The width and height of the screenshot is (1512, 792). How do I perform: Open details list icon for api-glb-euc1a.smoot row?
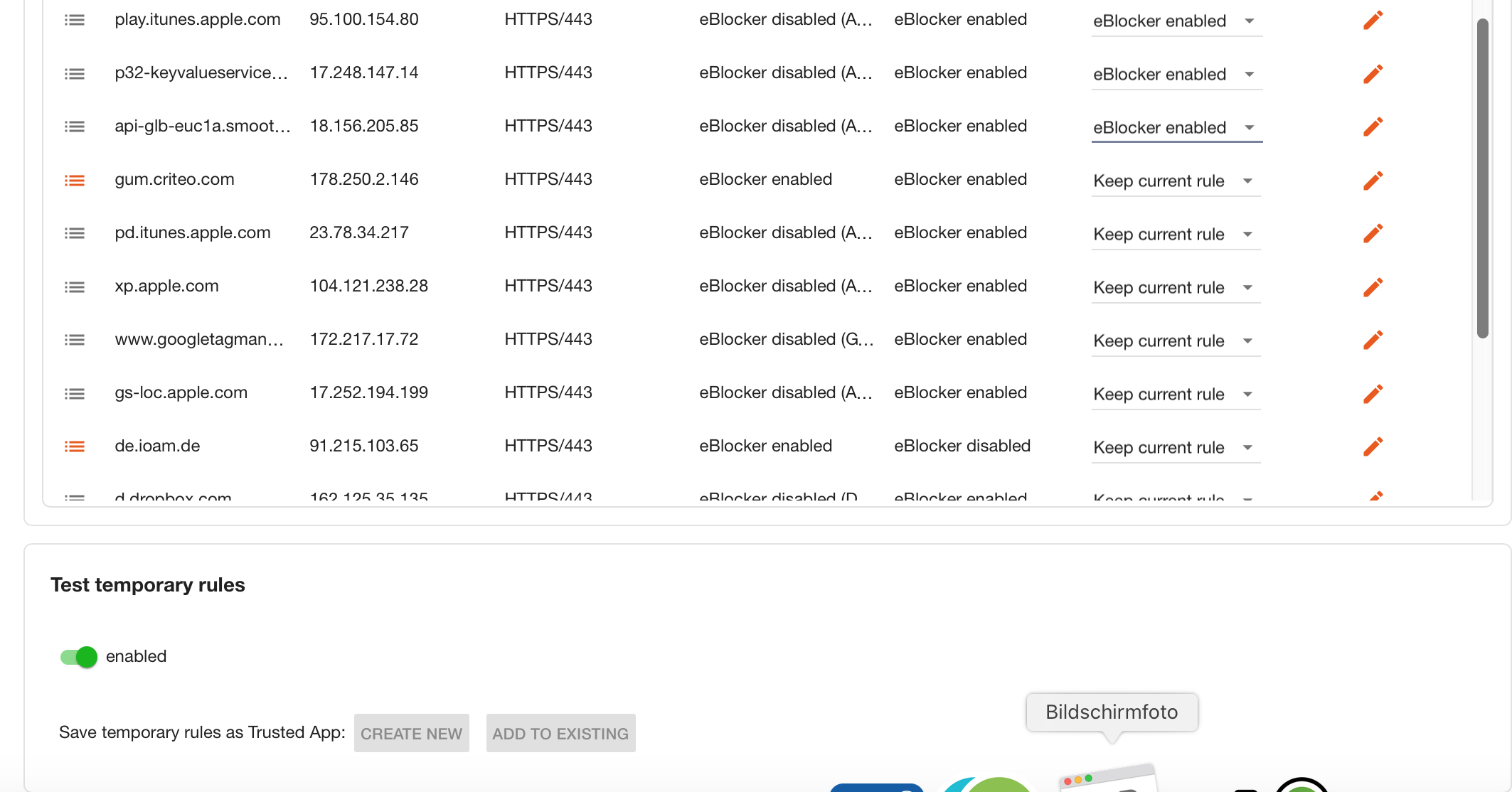(x=75, y=127)
